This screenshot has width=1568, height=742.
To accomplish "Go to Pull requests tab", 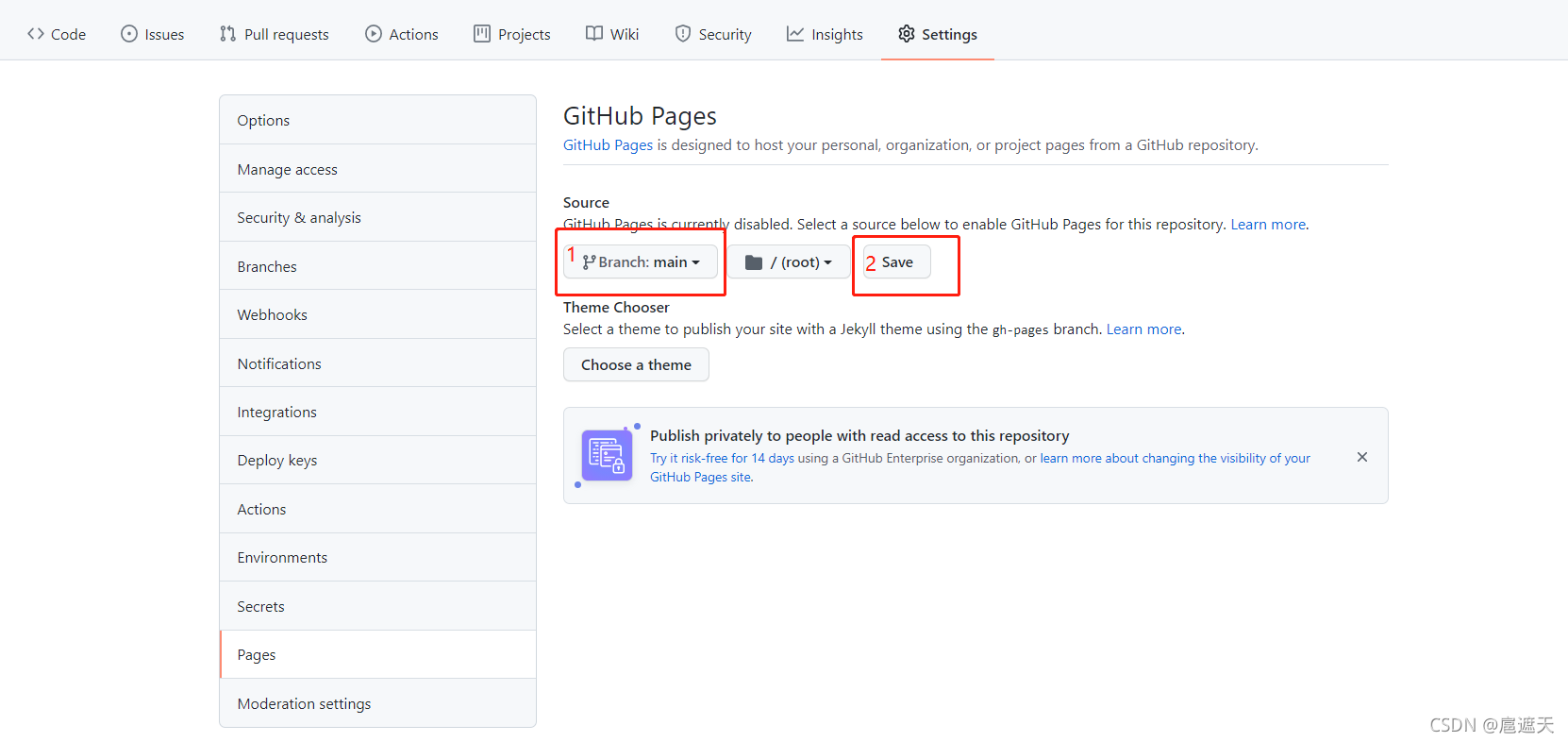I will click(x=275, y=34).
